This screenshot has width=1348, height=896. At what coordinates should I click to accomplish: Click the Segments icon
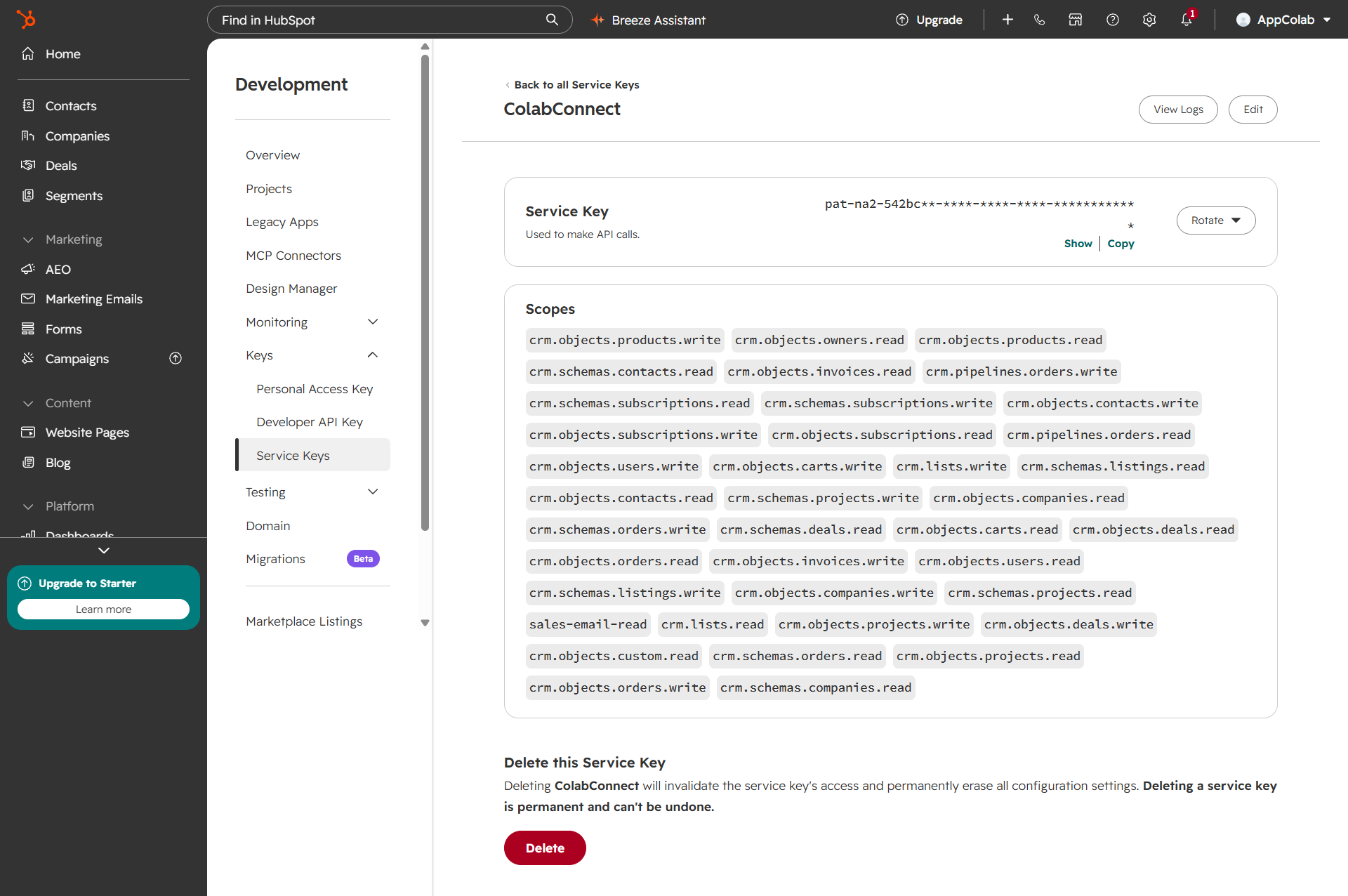tap(28, 195)
